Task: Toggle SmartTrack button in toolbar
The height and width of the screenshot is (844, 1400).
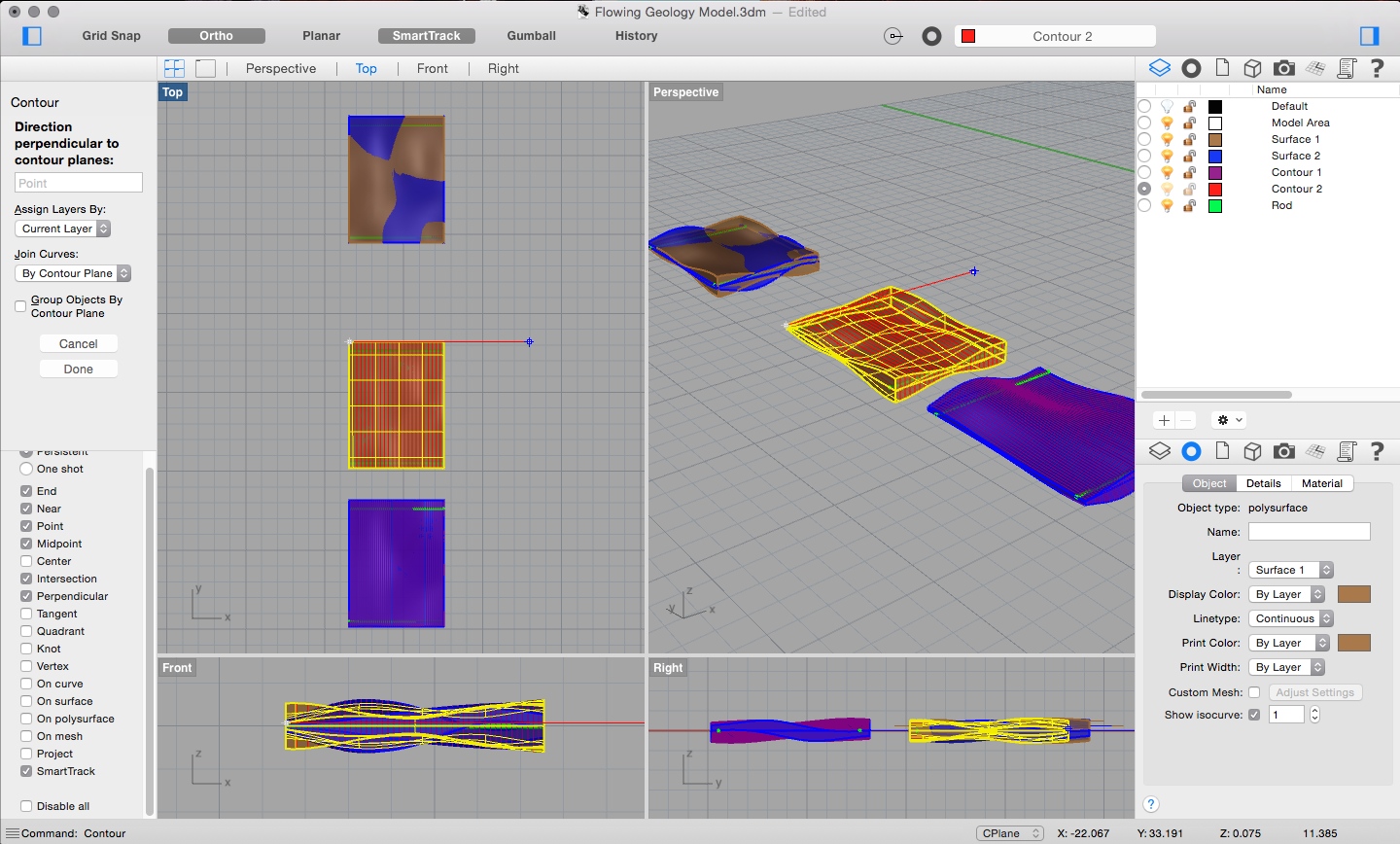Action: [427, 36]
